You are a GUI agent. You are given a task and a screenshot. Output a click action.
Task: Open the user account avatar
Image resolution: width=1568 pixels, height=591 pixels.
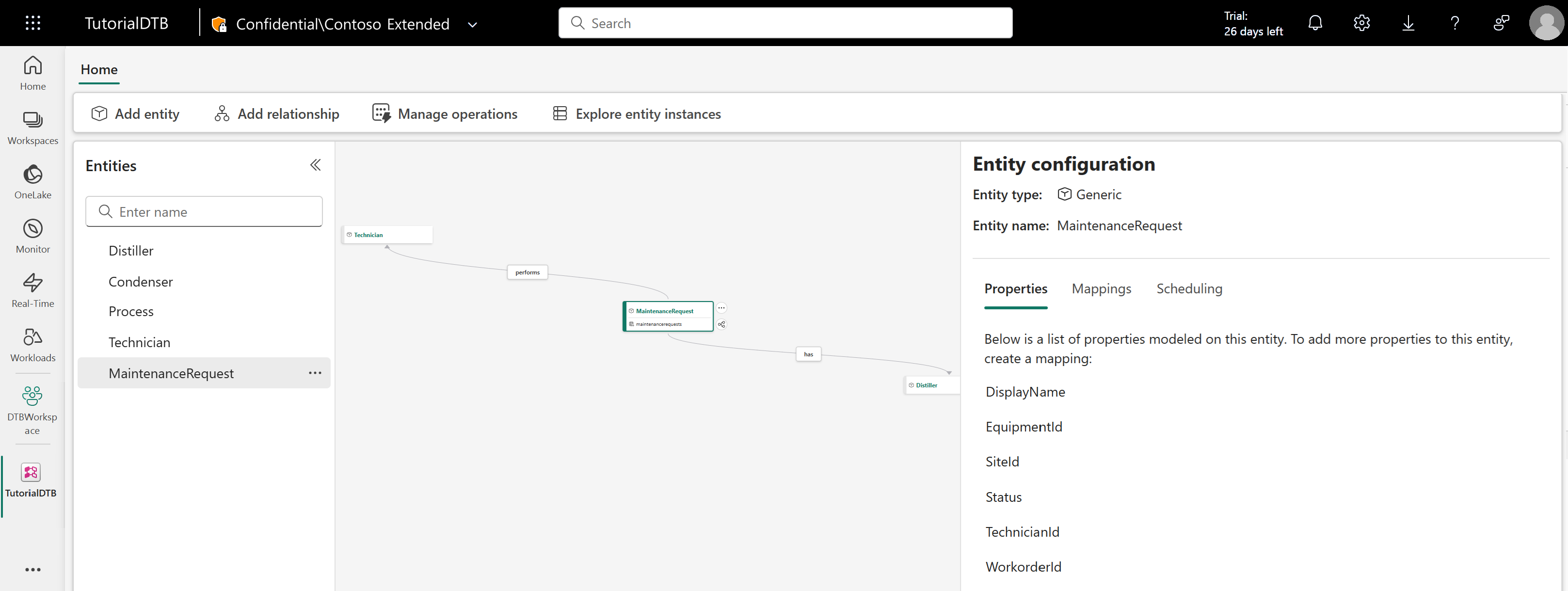pos(1546,23)
